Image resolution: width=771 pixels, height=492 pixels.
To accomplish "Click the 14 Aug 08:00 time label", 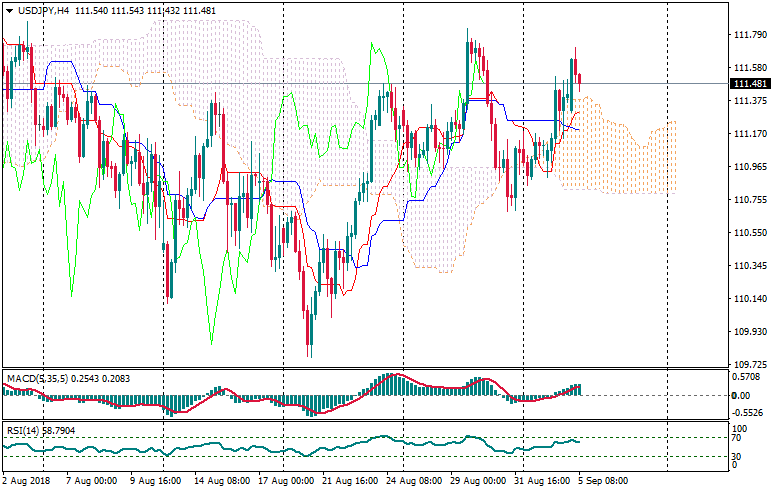I will (221, 480).
